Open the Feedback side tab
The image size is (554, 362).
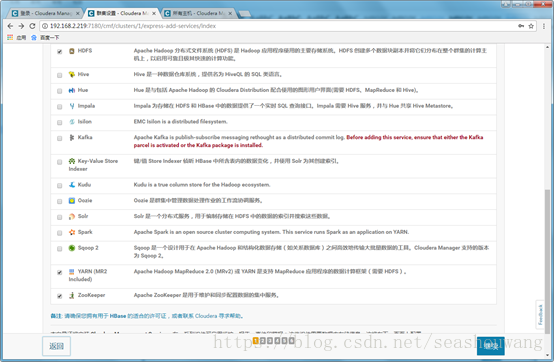click(540, 315)
